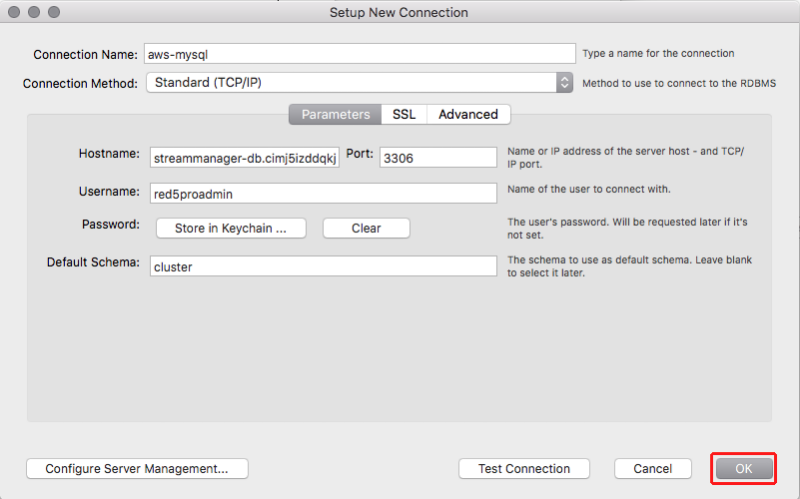Viewport: 800px width, 499px height.
Task: Focus the Default Schema field
Action: 323,266
